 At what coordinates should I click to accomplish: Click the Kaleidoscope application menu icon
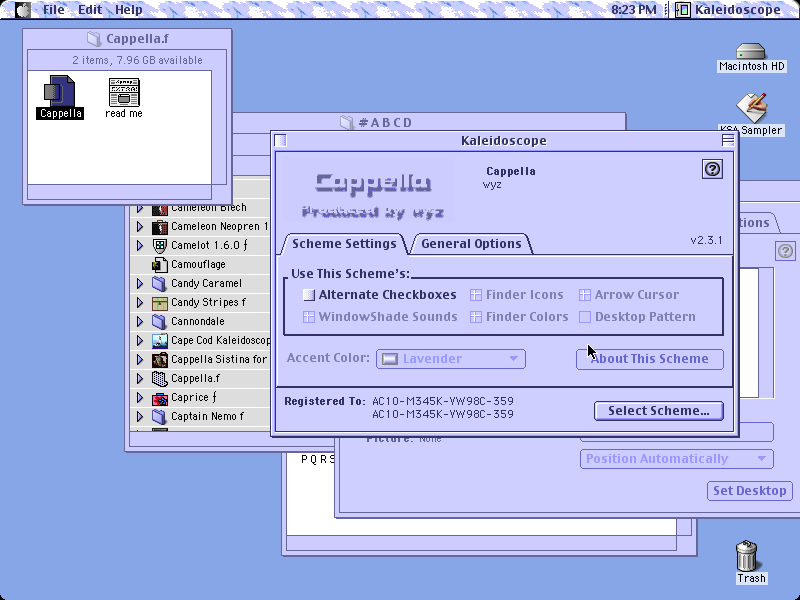coord(683,9)
